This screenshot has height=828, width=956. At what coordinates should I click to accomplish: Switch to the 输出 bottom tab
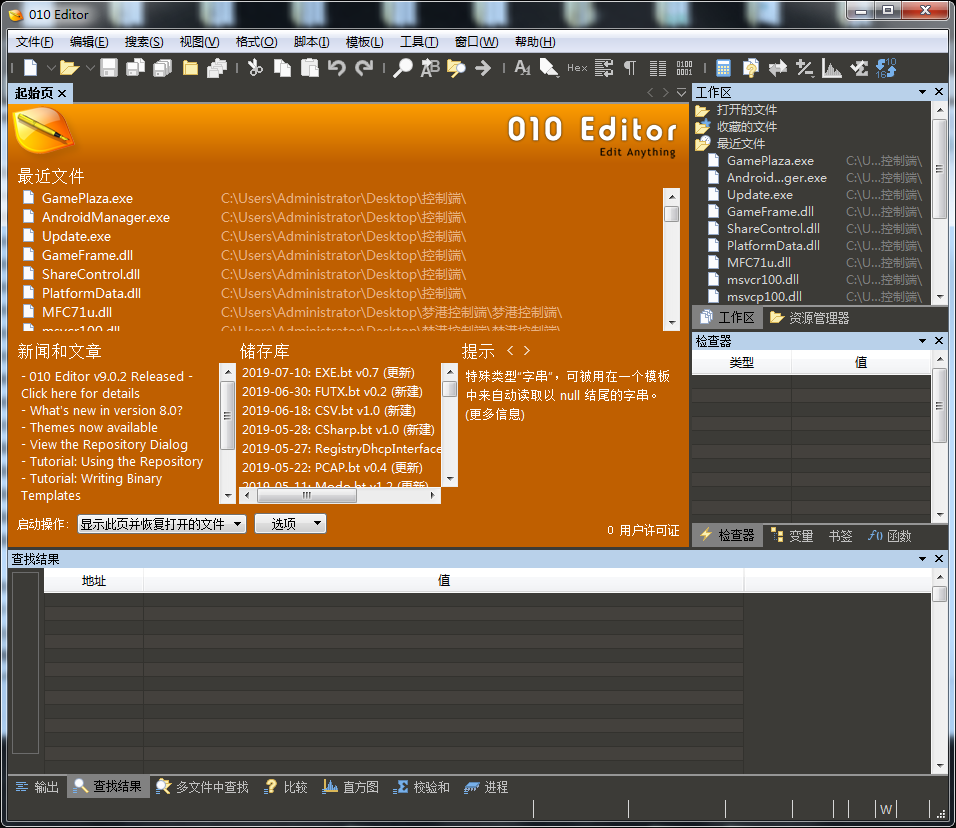click(37, 787)
